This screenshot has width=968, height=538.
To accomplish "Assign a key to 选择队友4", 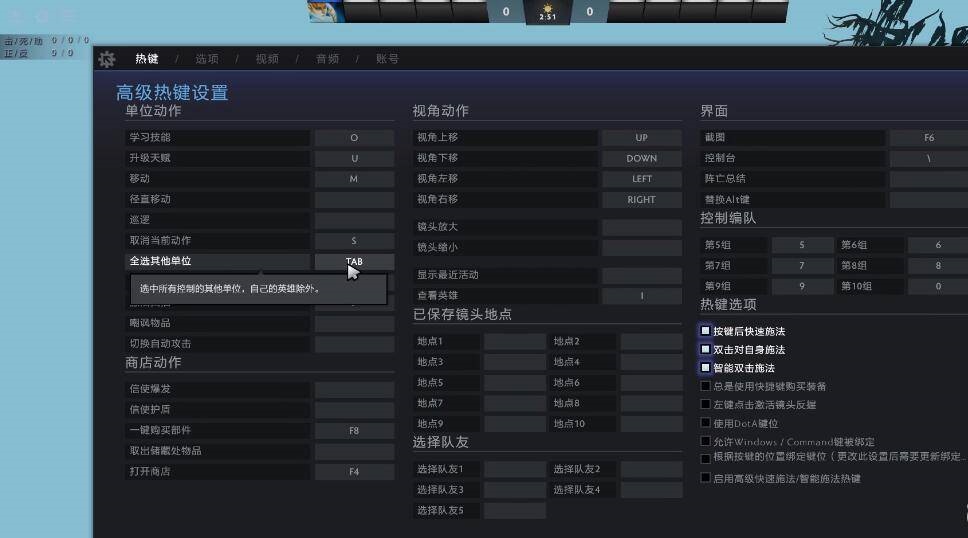I will 651,490.
